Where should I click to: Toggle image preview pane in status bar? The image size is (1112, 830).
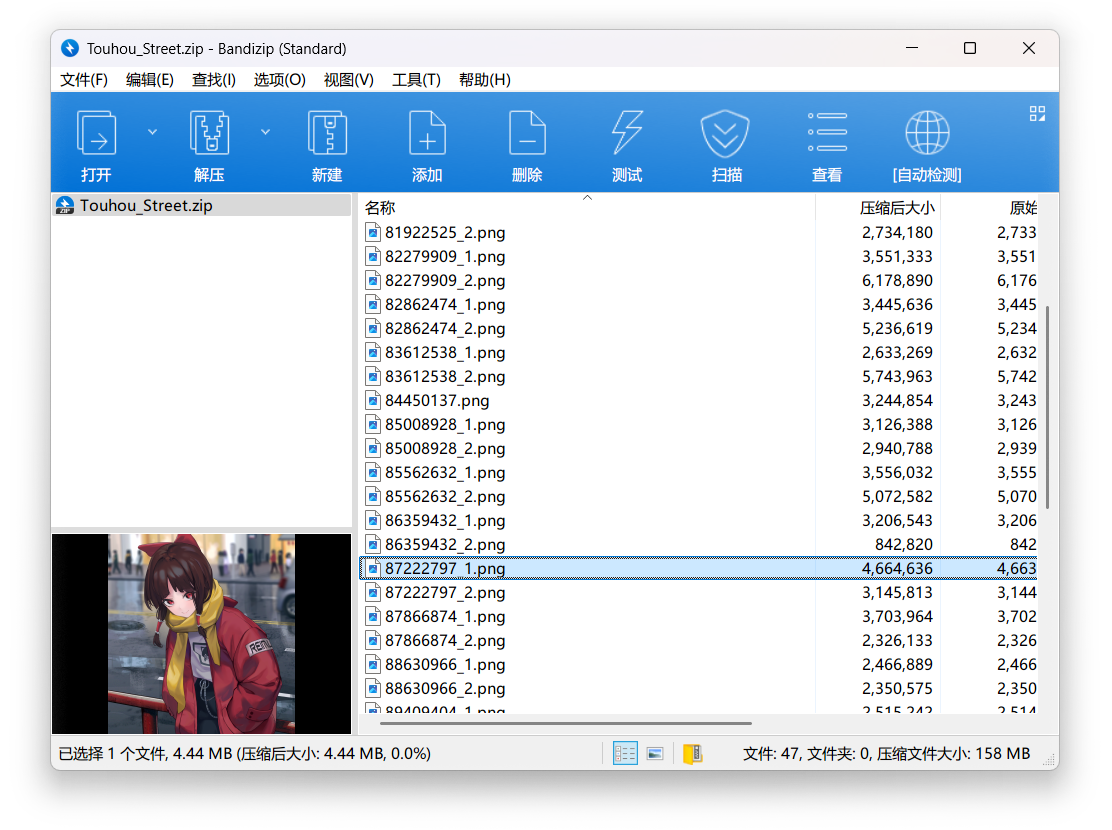[x=655, y=753]
